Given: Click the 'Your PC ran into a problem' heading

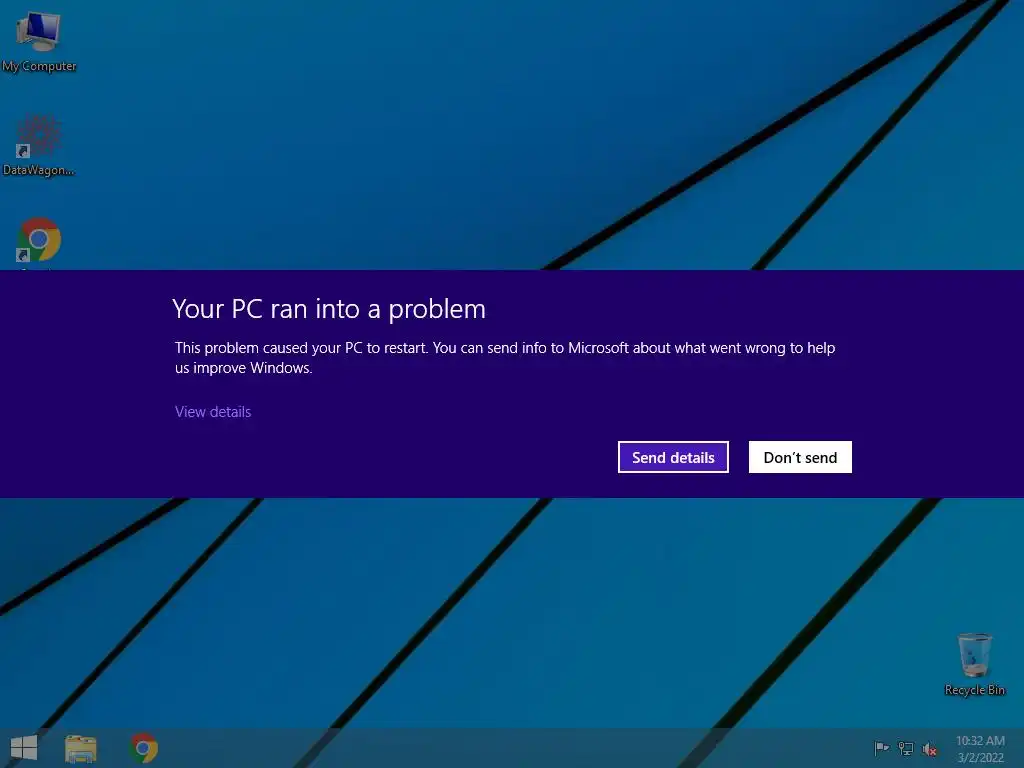Looking at the screenshot, I should click(x=329, y=309).
